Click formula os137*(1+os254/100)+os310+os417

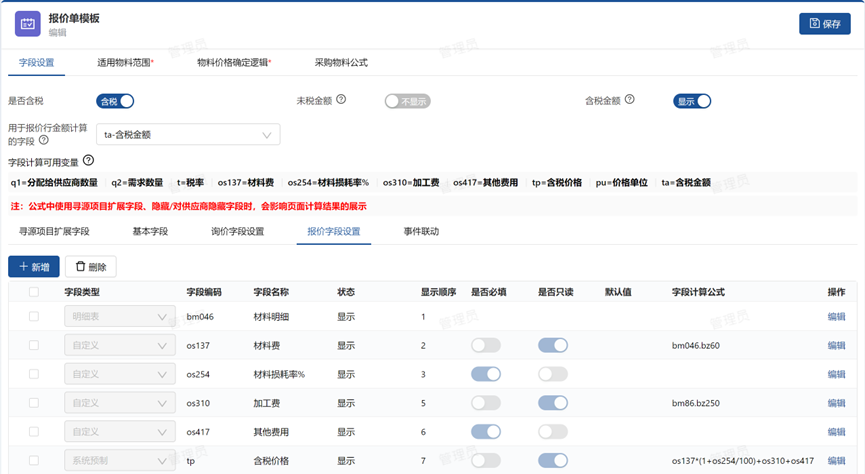click(x=743, y=460)
